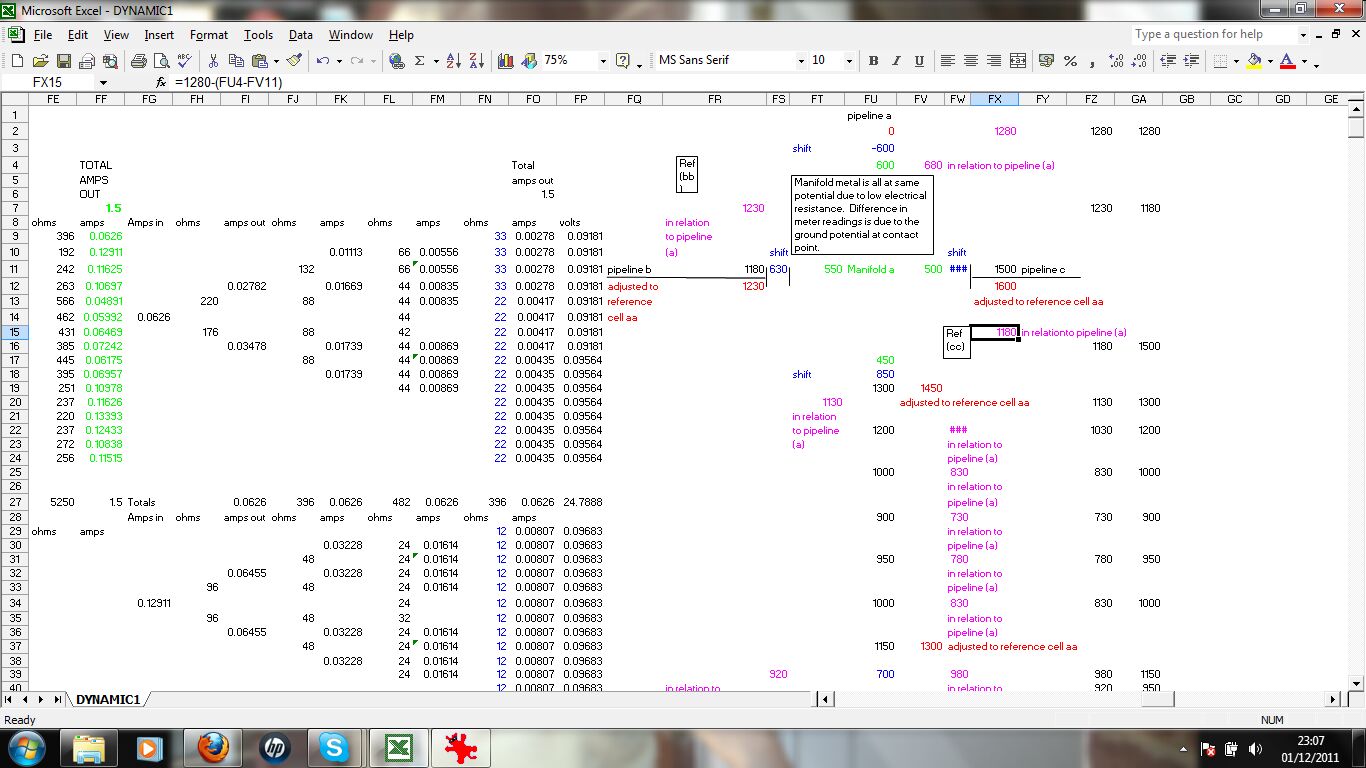Click the Format Painter brush icon
The image size is (1366, 768).
tap(294, 61)
